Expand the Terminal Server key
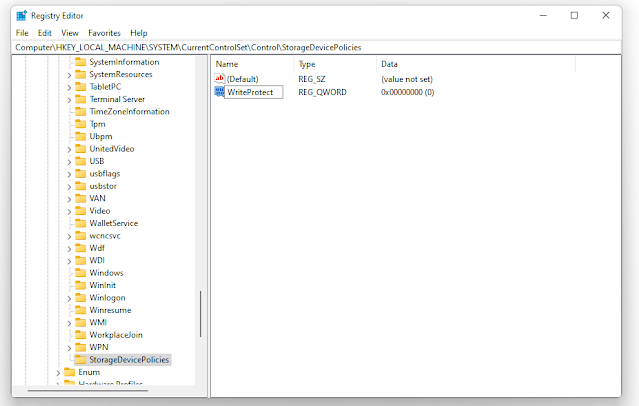 69,100
